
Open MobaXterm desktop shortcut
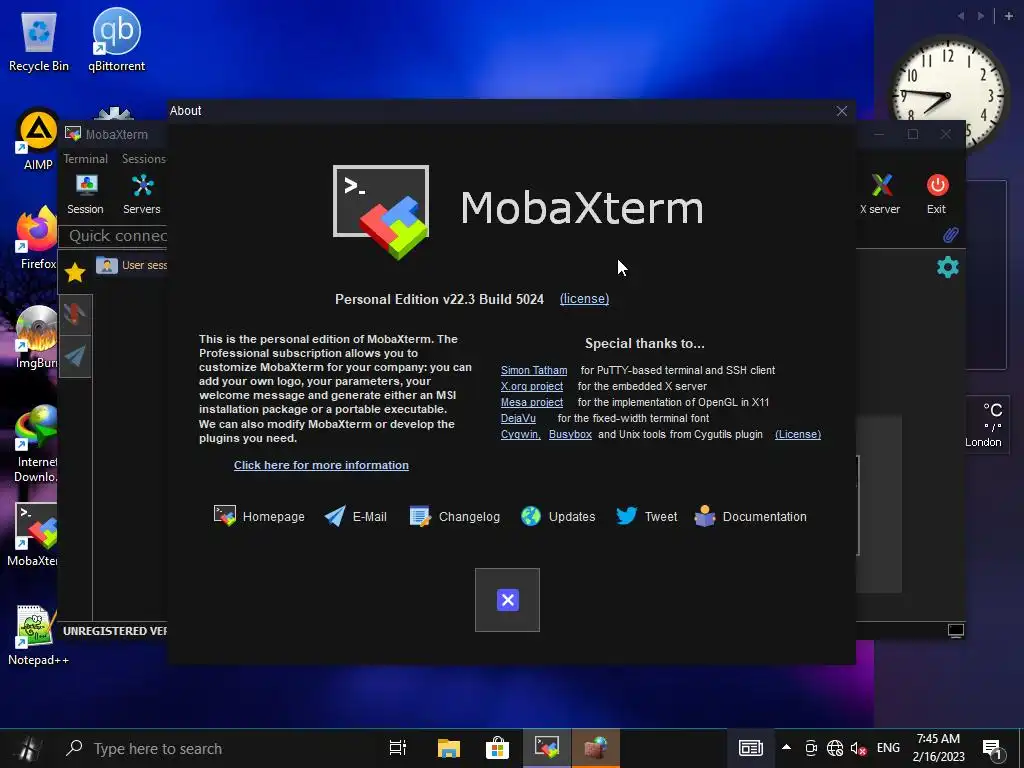coord(34,534)
